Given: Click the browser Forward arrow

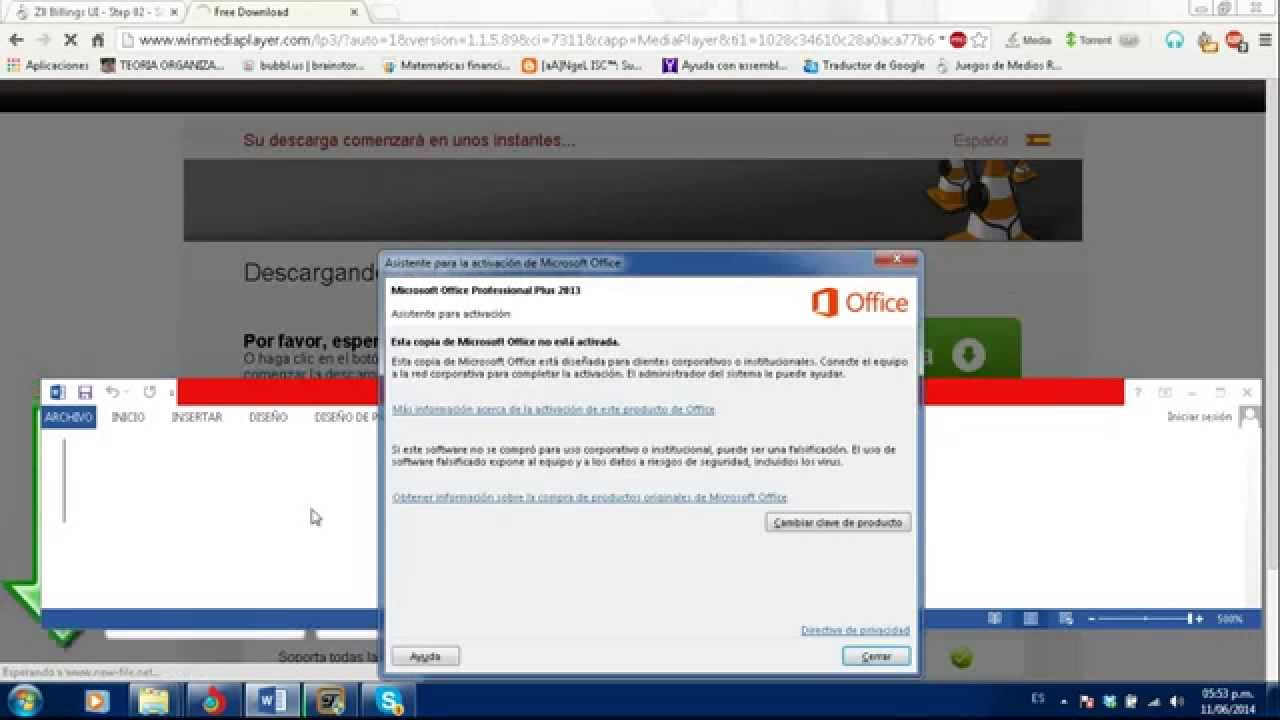Looking at the screenshot, I should 43,40.
